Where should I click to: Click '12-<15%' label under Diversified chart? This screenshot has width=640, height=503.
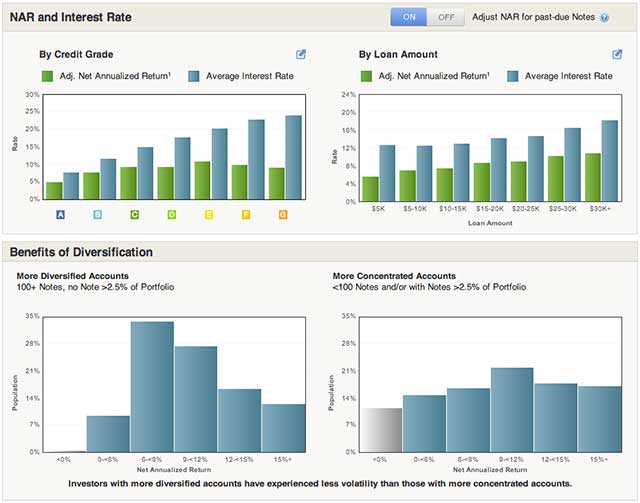tap(239, 459)
